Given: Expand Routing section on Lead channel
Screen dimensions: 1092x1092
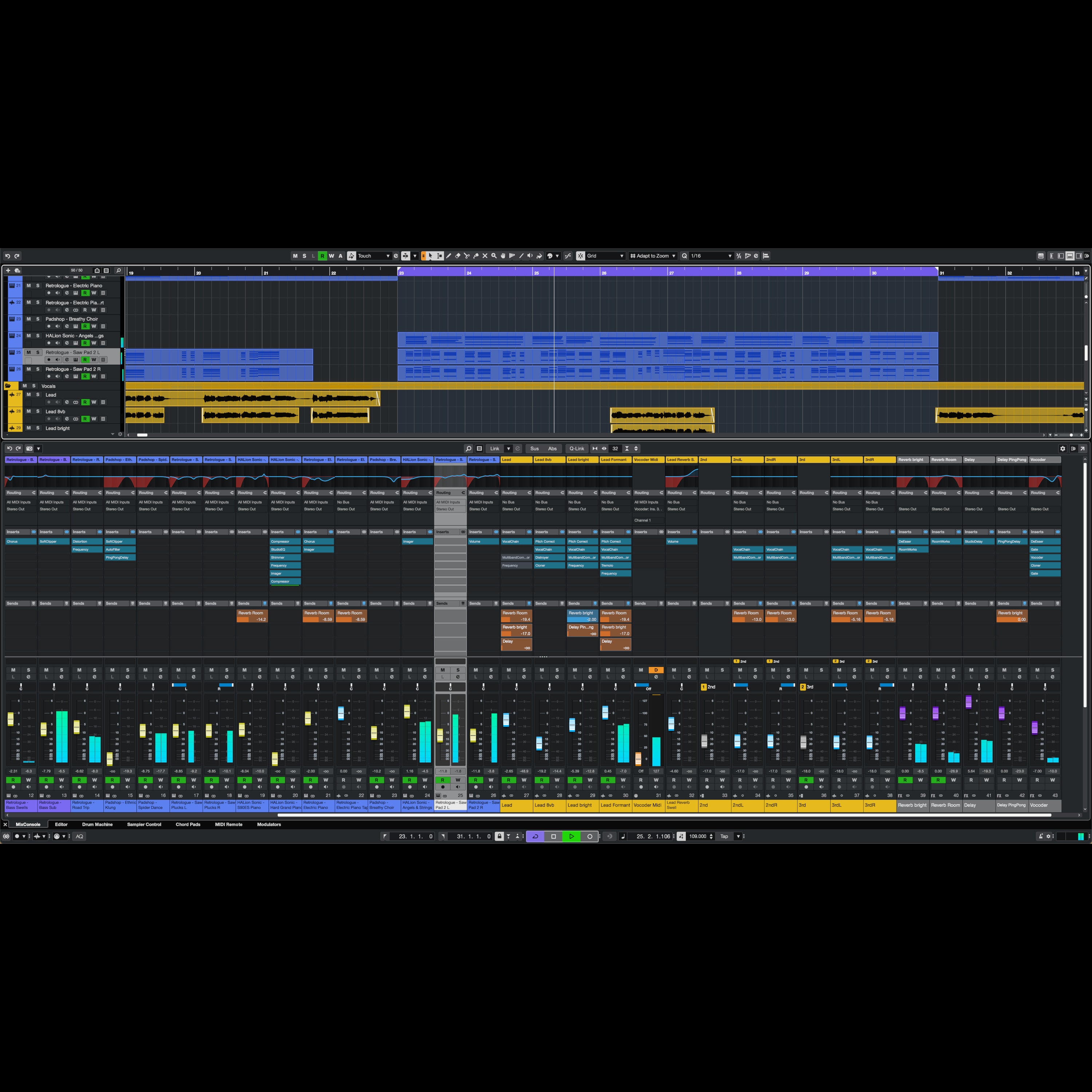Looking at the screenshot, I should [516, 493].
